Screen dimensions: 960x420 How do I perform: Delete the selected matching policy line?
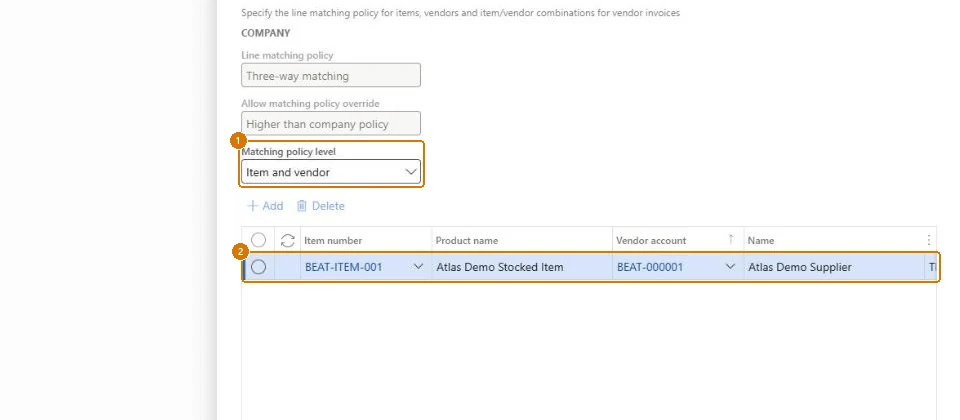tap(320, 206)
